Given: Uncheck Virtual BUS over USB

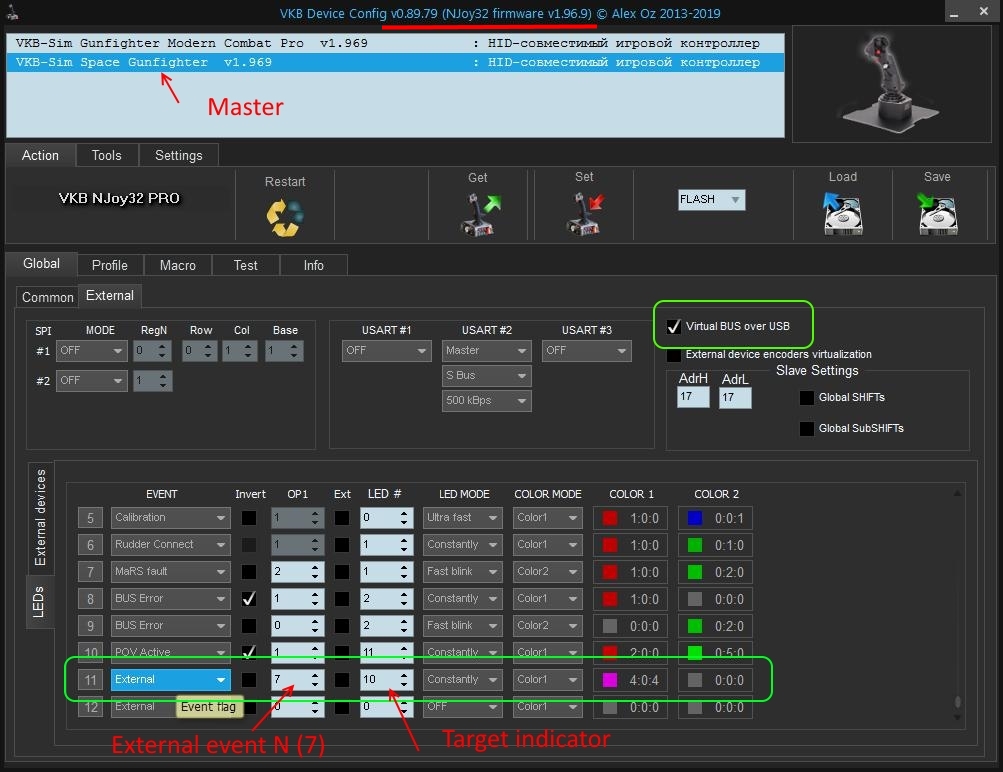Looking at the screenshot, I should pos(674,326).
